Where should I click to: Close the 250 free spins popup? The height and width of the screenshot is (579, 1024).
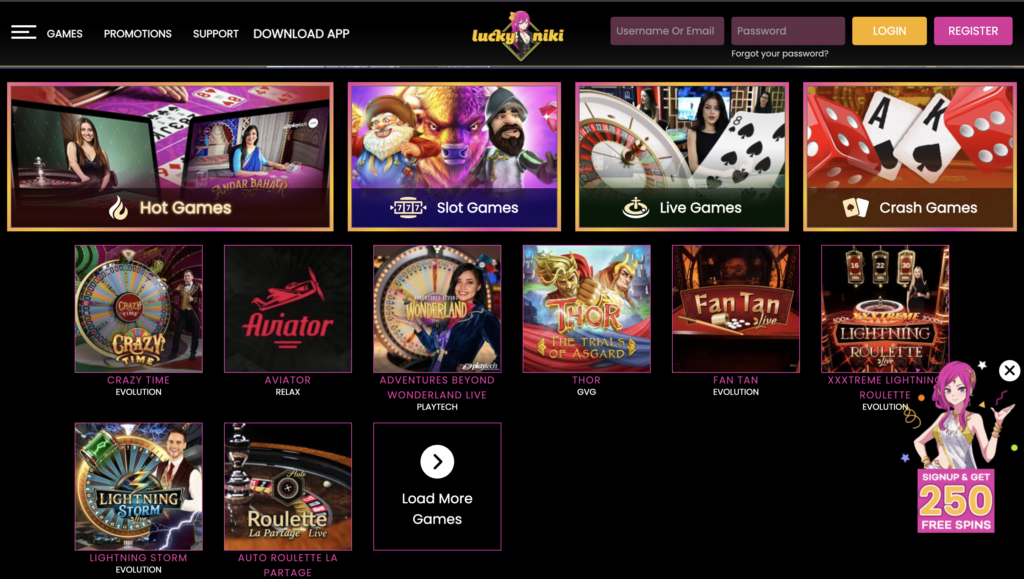[1009, 371]
